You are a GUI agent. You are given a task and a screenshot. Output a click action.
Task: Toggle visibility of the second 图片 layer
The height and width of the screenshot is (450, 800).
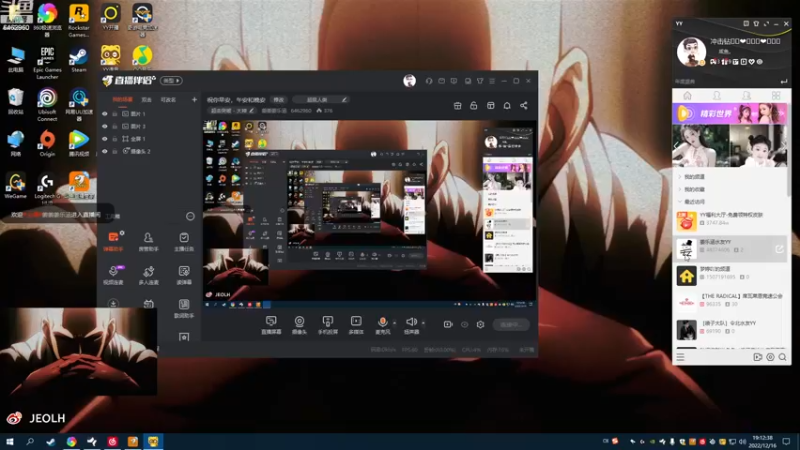105,126
